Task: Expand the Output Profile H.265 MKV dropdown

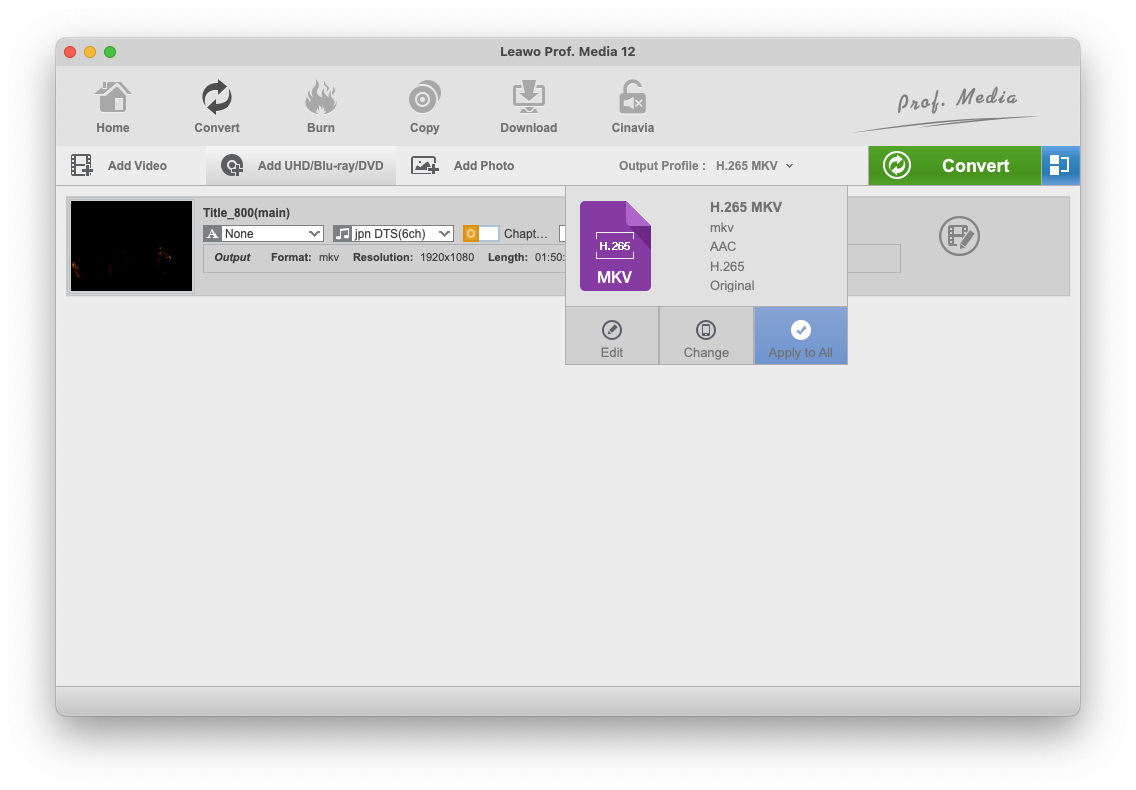Action: [755, 166]
